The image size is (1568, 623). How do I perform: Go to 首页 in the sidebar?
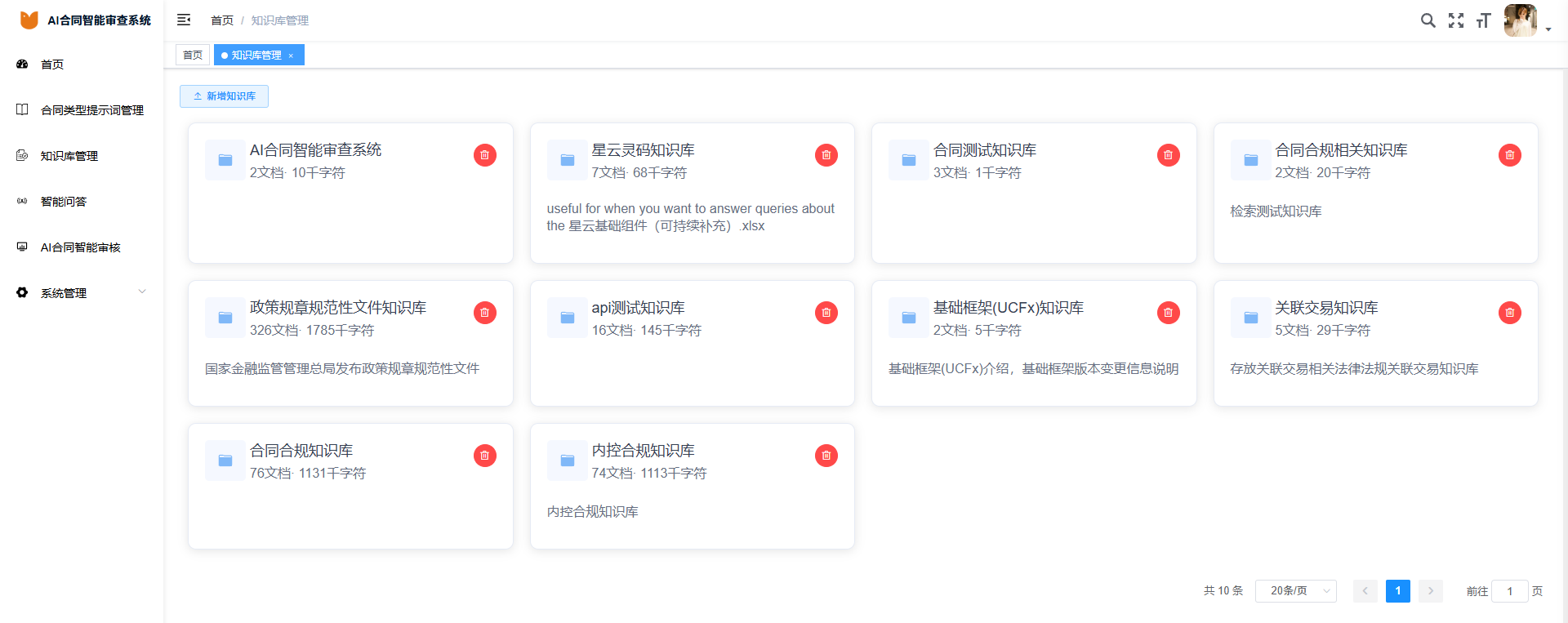[82, 64]
